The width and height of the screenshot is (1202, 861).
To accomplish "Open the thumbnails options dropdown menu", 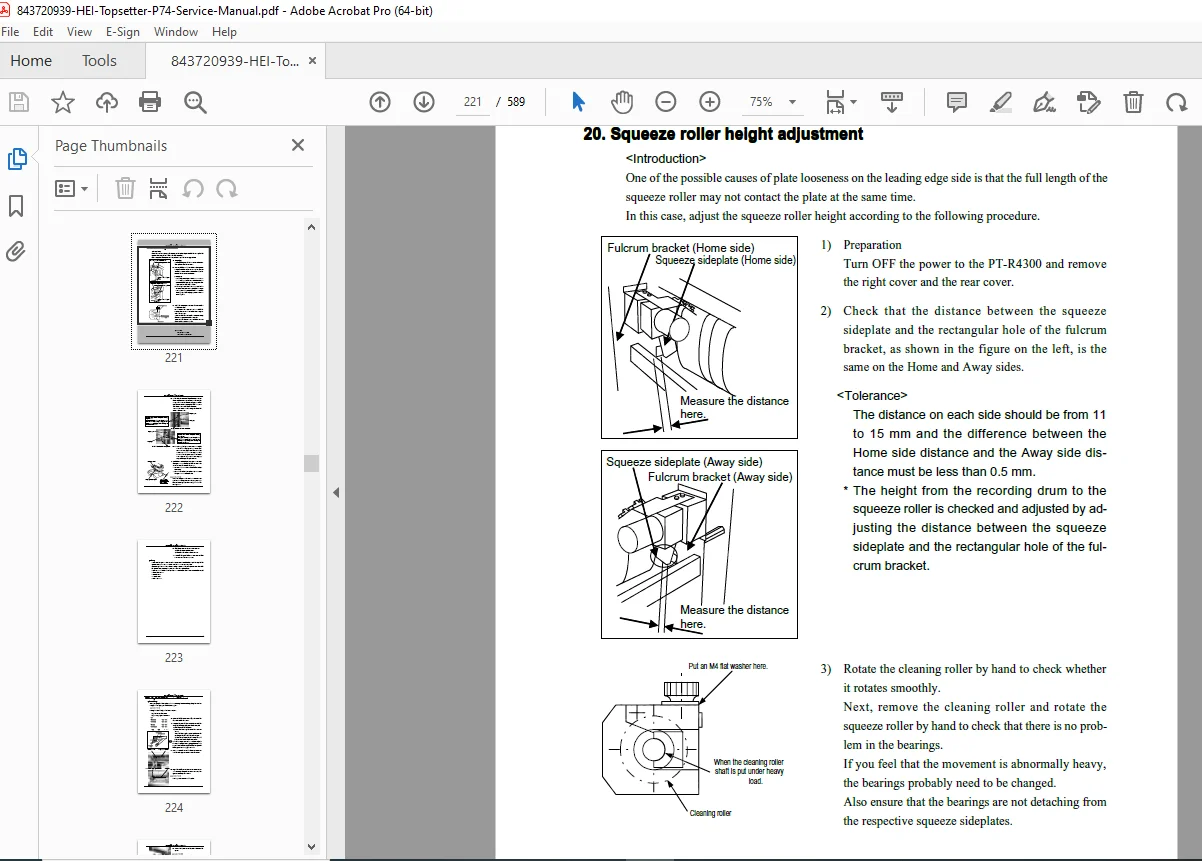I will 71,188.
